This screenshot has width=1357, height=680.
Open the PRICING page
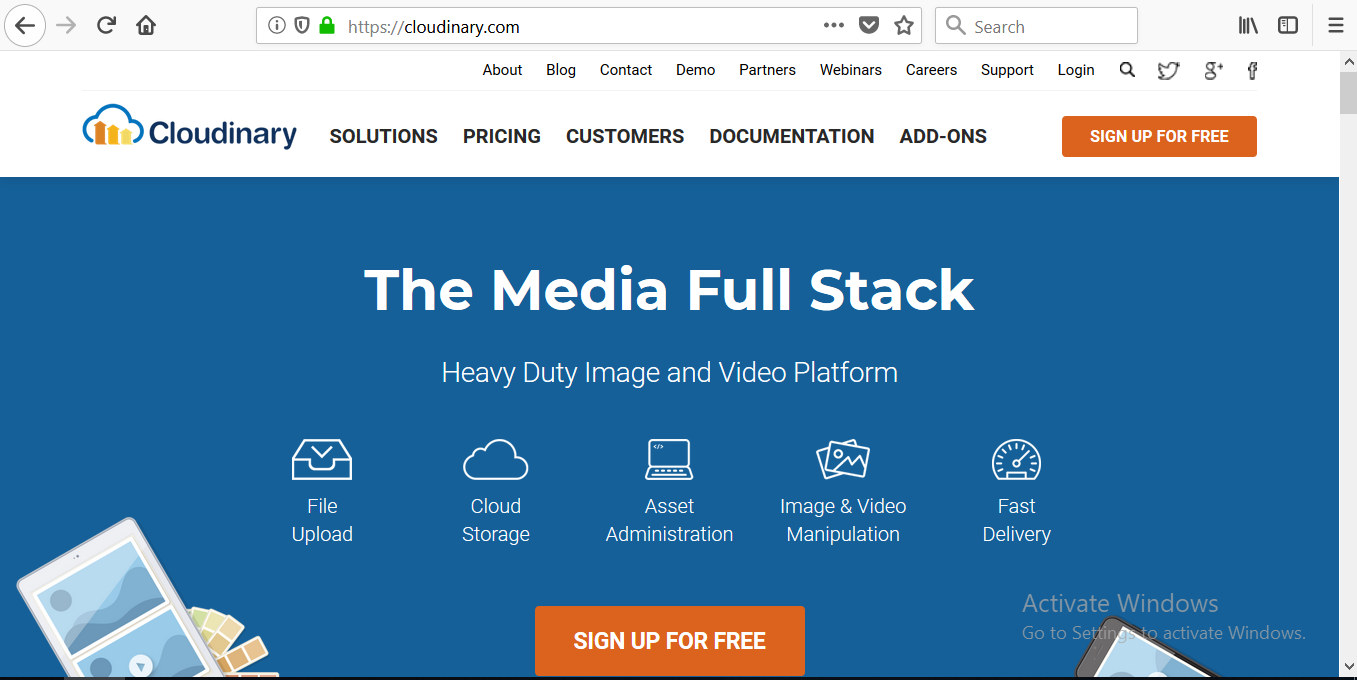pos(502,136)
